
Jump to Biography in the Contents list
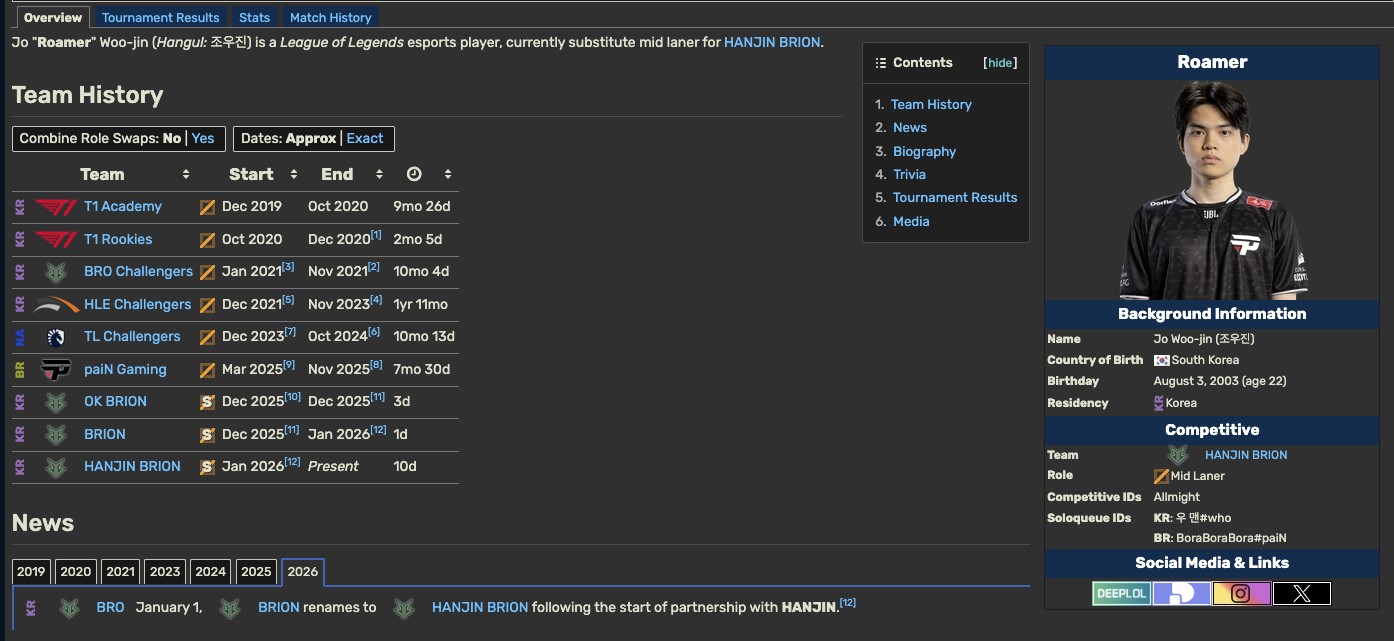tap(924, 152)
